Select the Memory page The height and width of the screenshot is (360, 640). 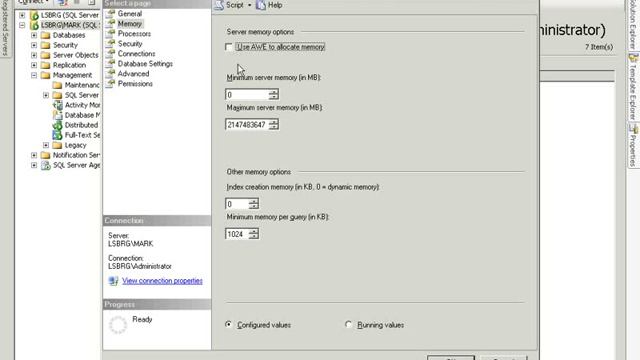(129, 24)
